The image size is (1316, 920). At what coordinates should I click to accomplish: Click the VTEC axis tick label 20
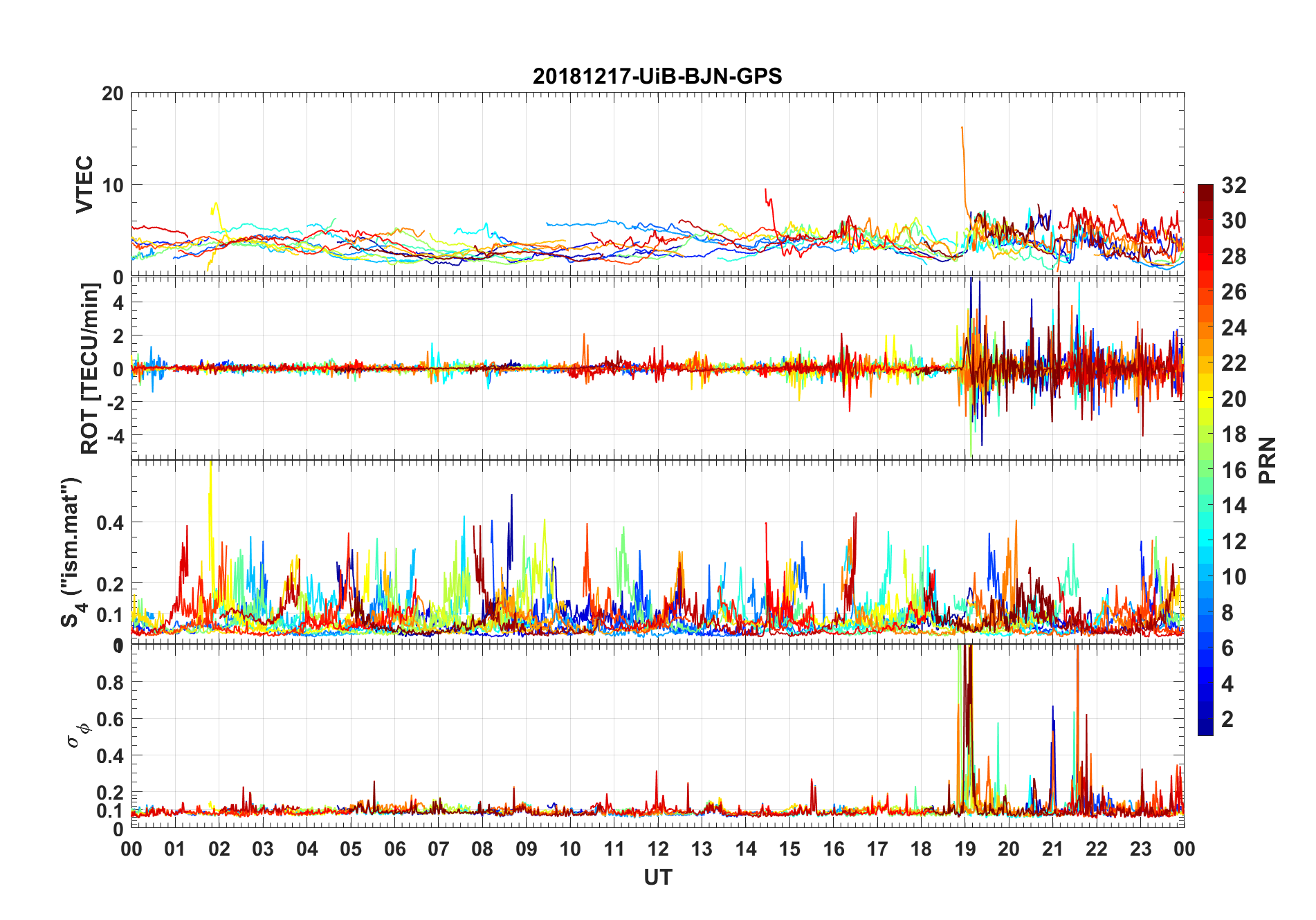[x=113, y=93]
